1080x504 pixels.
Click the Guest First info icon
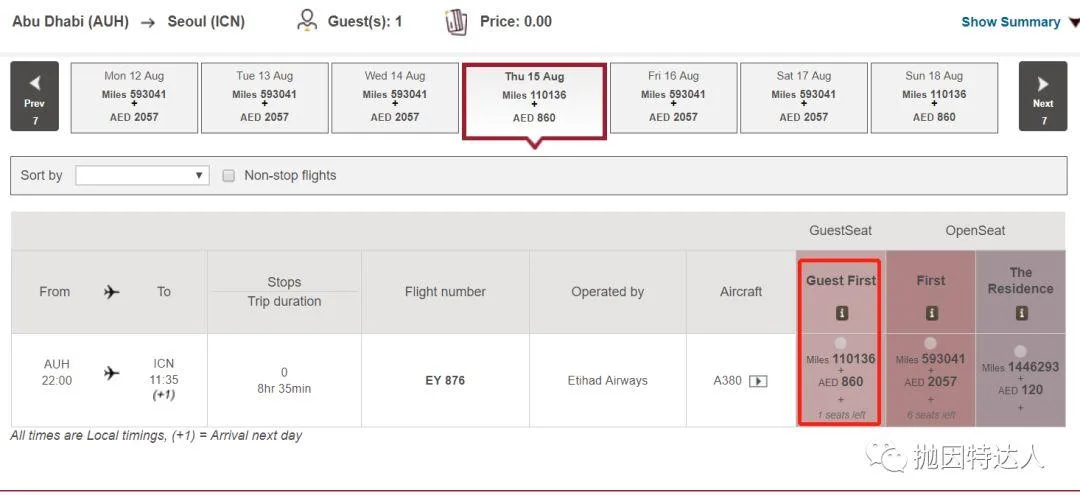[841, 313]
